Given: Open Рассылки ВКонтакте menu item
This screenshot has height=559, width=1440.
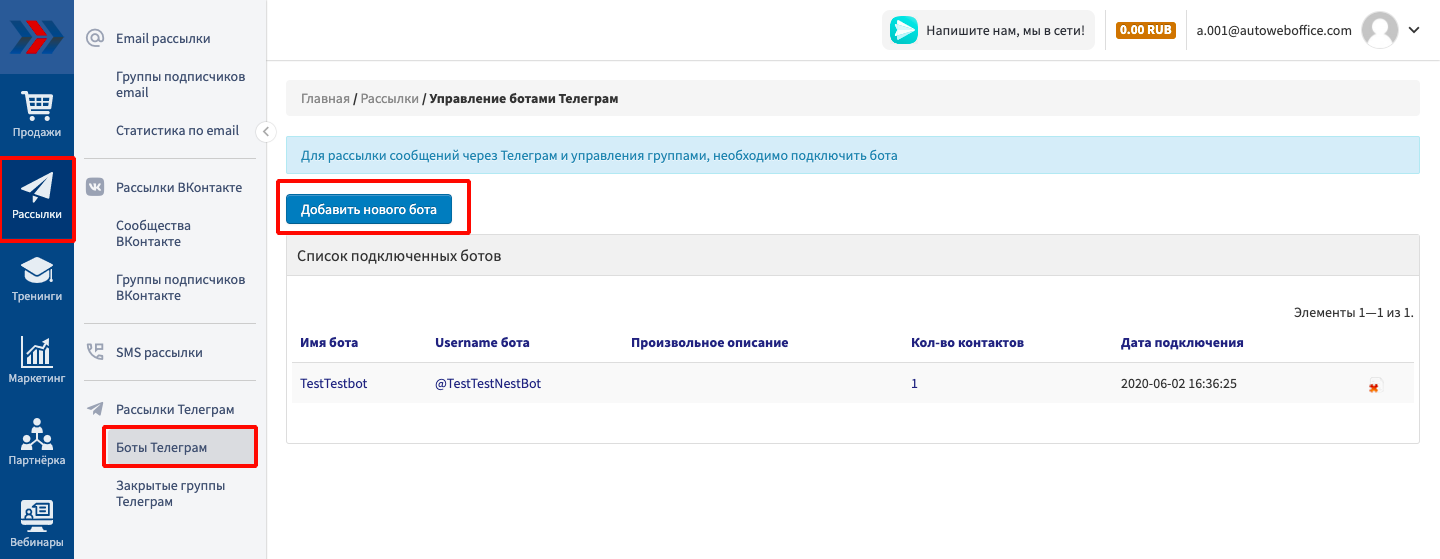Looking at the screenshot, I should click(x=178, y=187).
